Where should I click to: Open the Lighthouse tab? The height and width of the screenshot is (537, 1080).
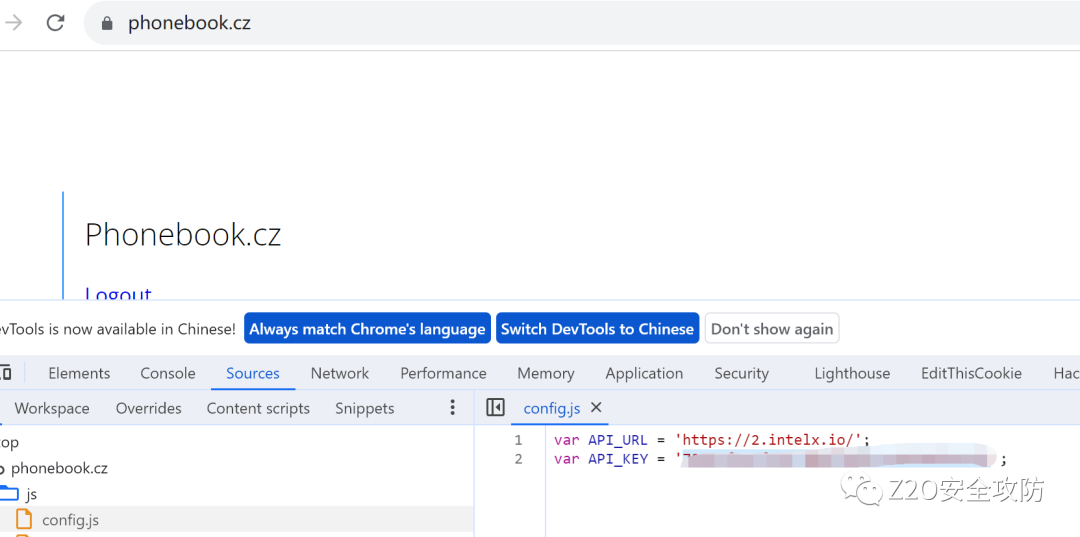852,373
